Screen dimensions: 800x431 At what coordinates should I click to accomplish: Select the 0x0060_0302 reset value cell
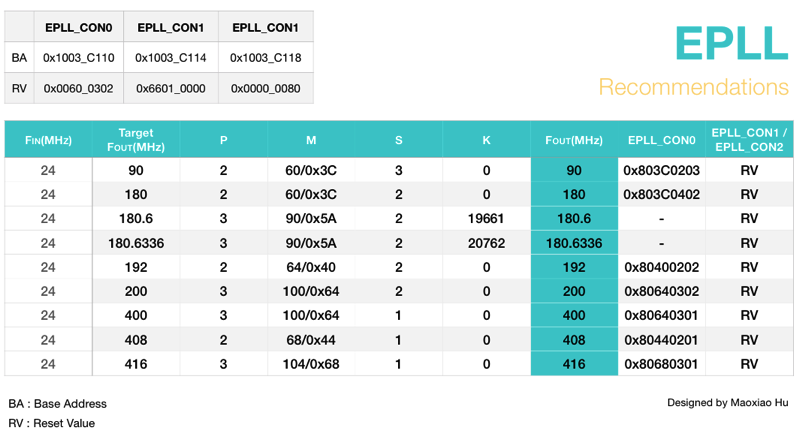[x=78, y=88]
